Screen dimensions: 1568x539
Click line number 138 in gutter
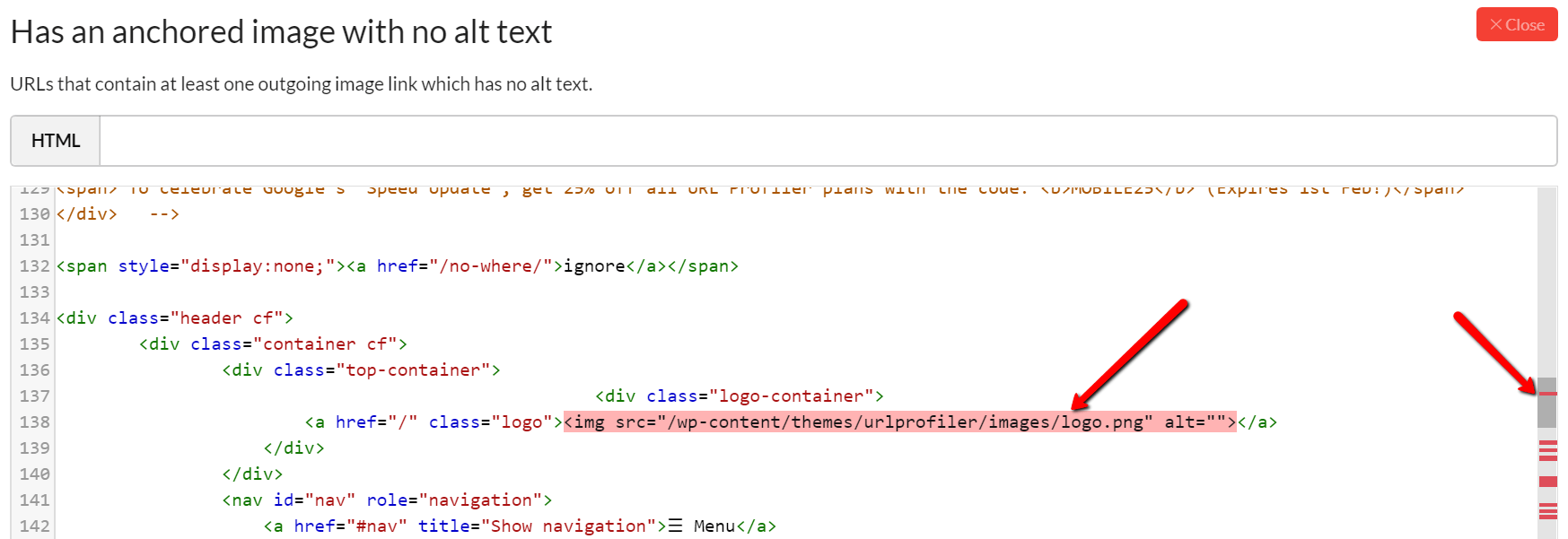pos(34,422)
